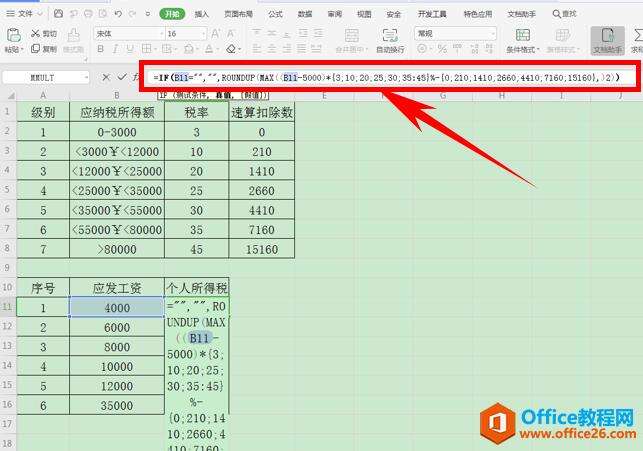Click the 文档助手 button in the ribbon
Viewport: 643px width, 451px height.
(606, 39)
